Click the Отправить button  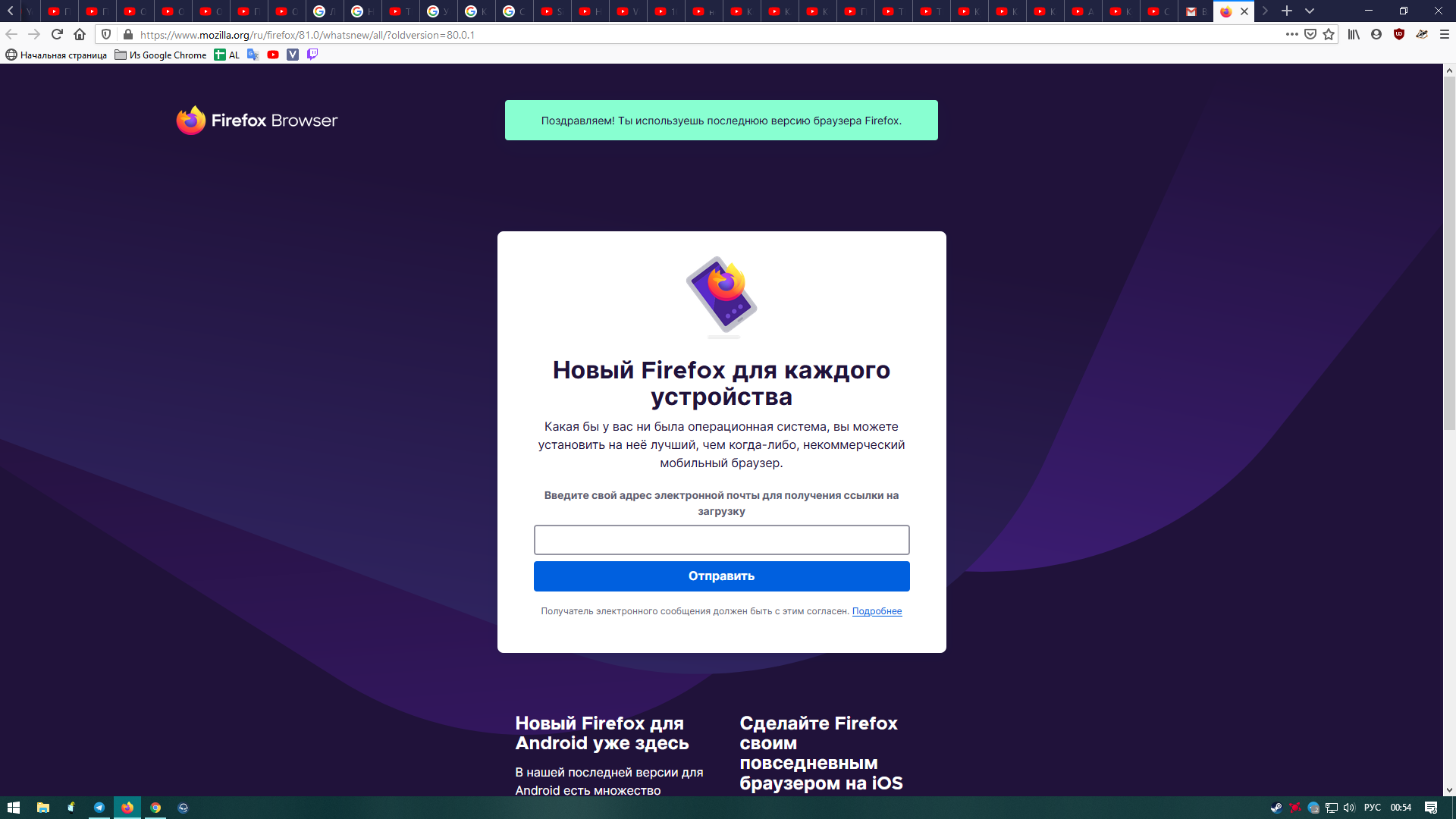tap(721, 576)
